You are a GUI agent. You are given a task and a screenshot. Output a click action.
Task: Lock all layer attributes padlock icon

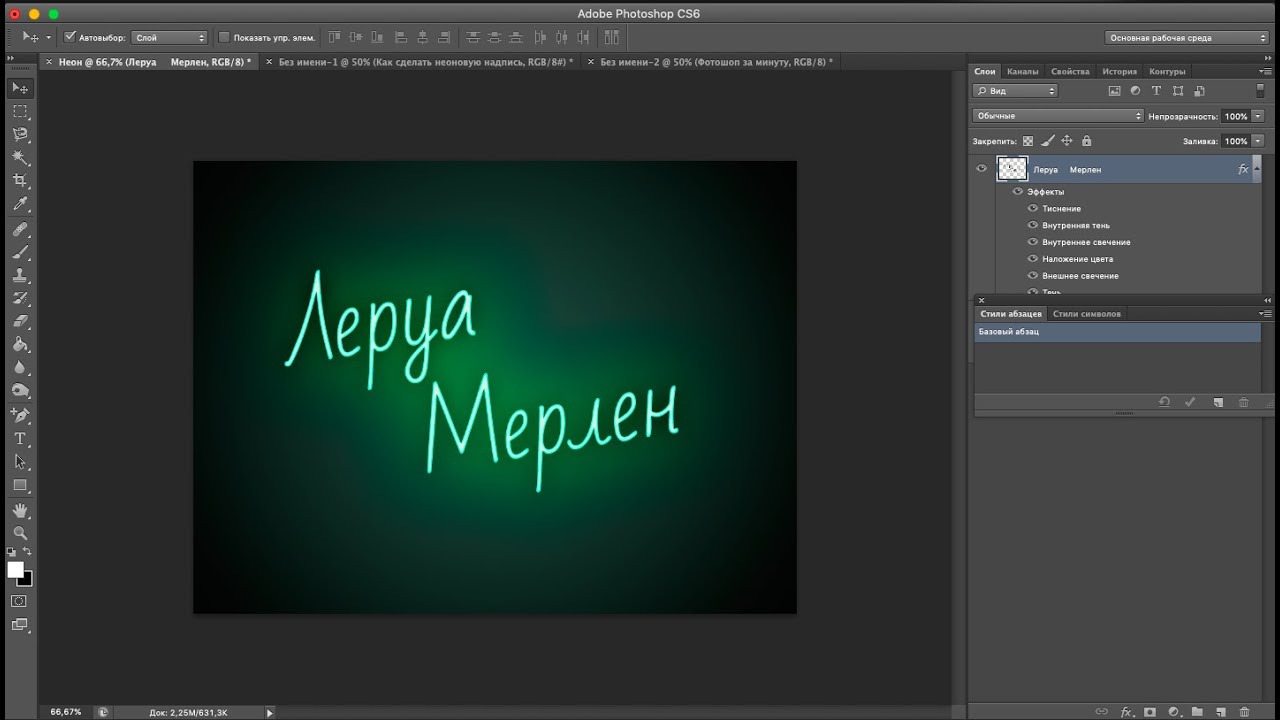click(x=1087, y=141)
